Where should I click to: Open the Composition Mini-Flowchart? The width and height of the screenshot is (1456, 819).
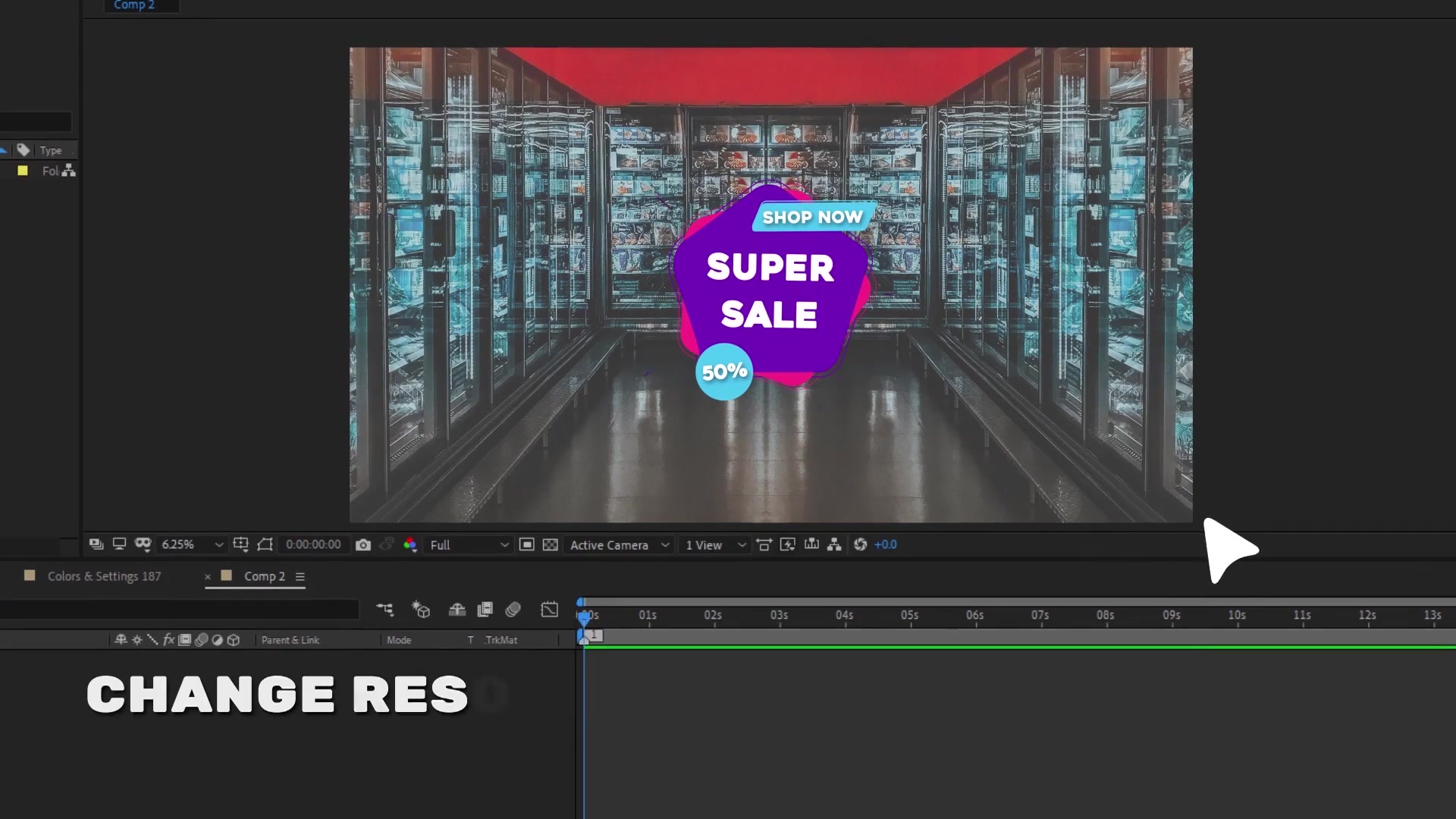tap(385, 609)
